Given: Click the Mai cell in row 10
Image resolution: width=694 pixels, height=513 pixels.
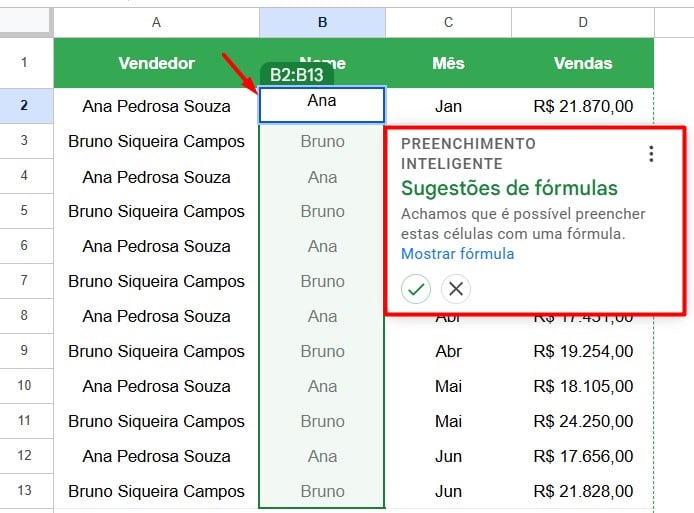Looking at the screenshot, I should 448,386.
